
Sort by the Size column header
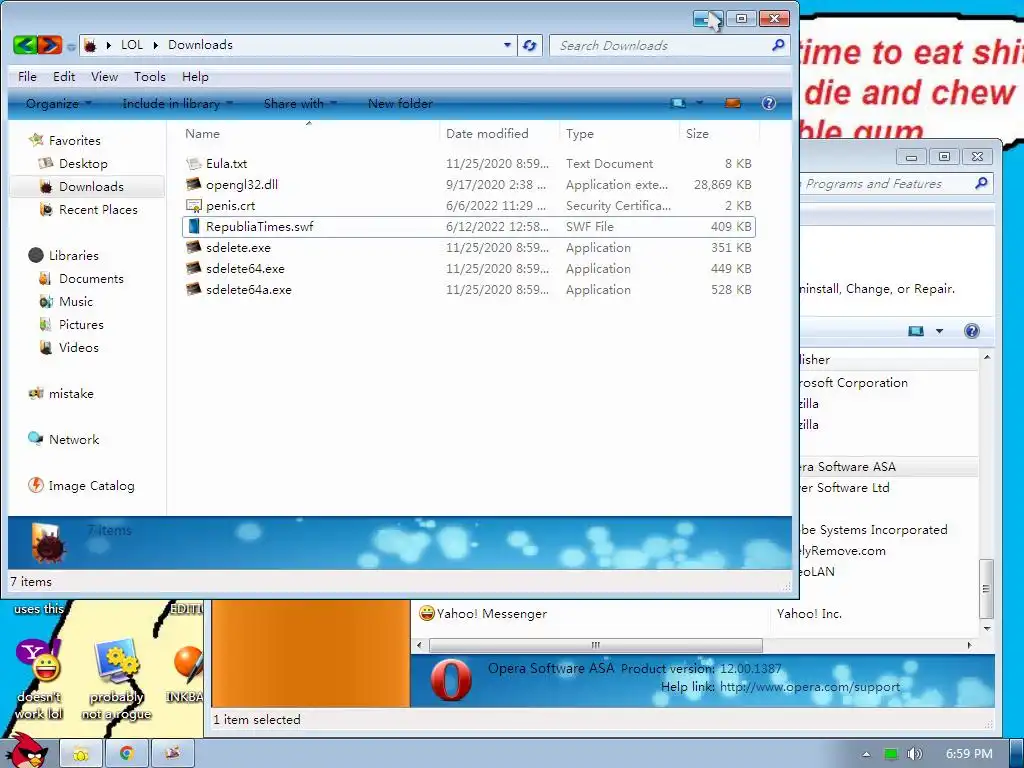[x=697, y=134]
